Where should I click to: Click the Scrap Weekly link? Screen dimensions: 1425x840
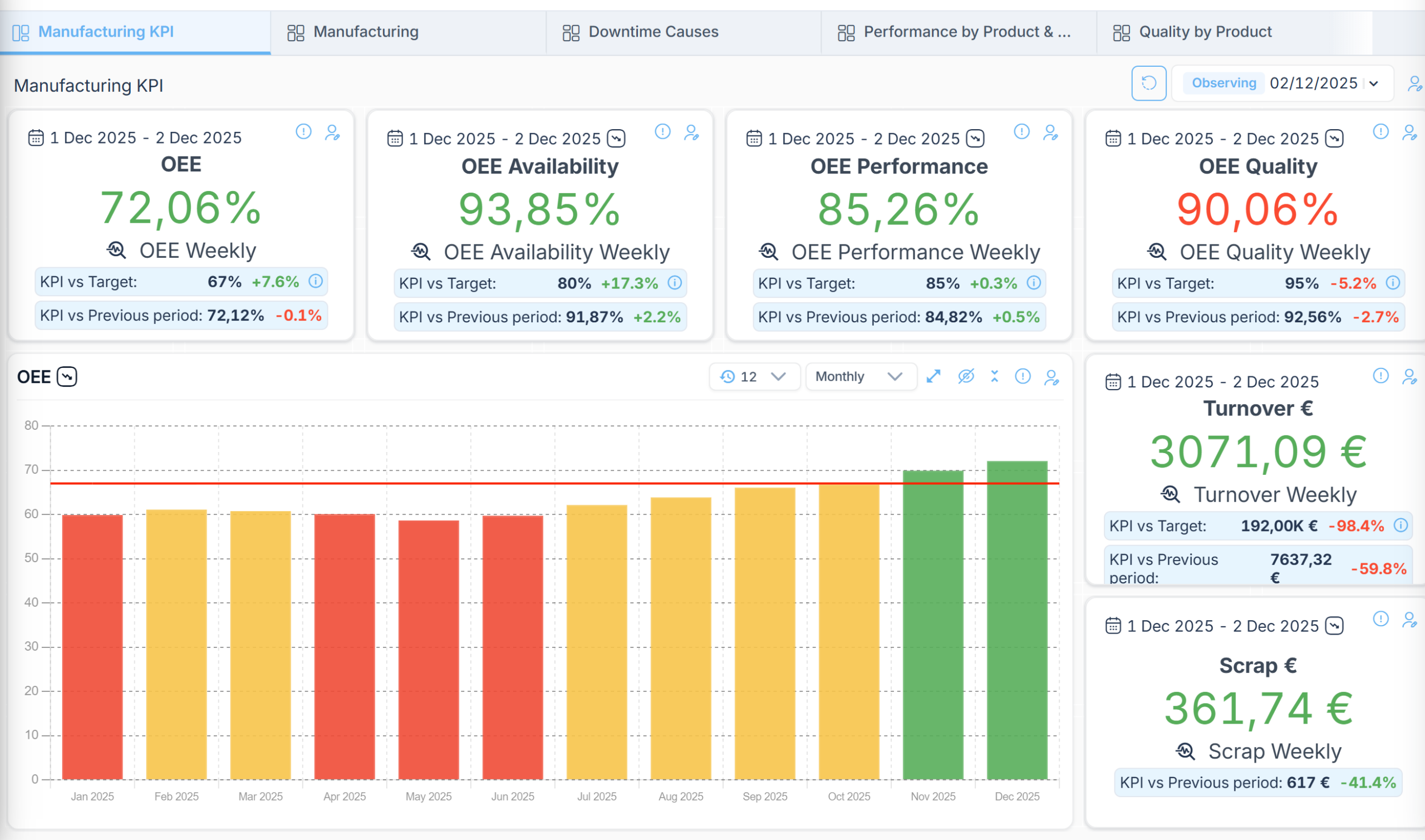point(1275,751)
